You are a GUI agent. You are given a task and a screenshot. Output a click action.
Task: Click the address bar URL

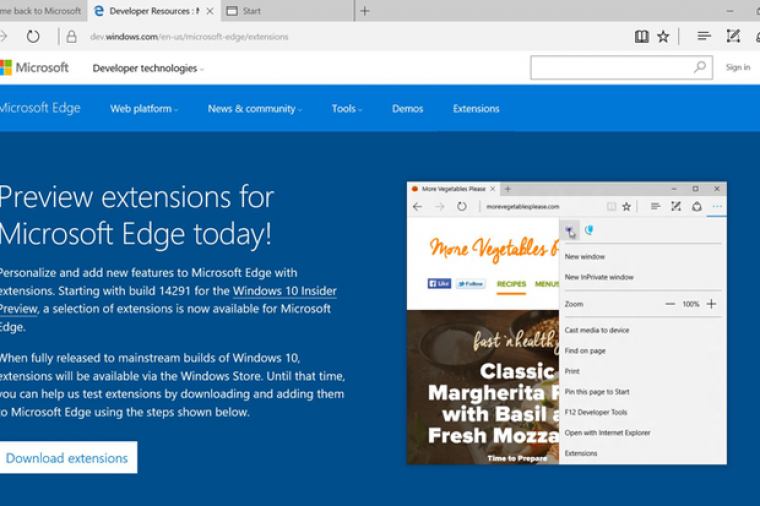click(x=189, y=37)
